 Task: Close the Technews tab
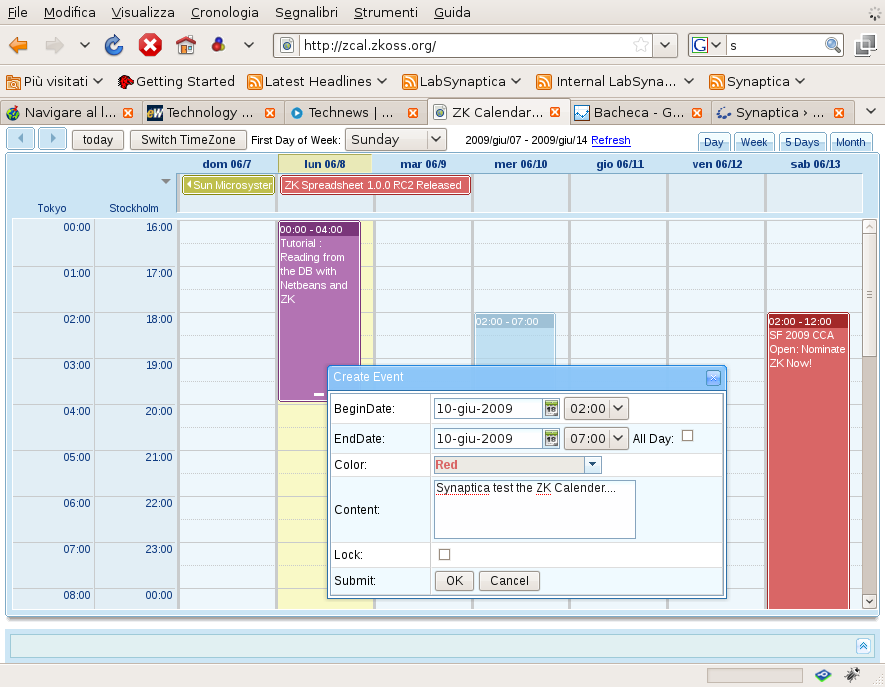point(413,113)
